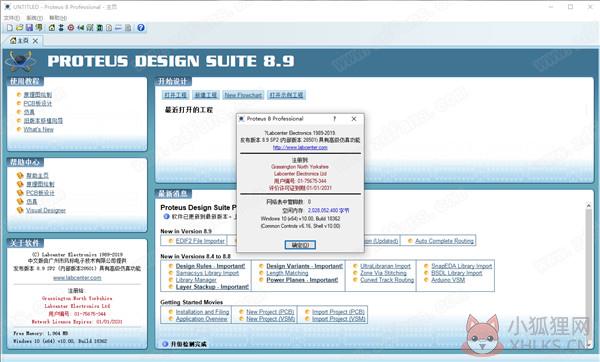This screenshot has width=600, height=362.
Task: Click the 打开工程 button under 开始设计
Action: (x=176, y=95)
